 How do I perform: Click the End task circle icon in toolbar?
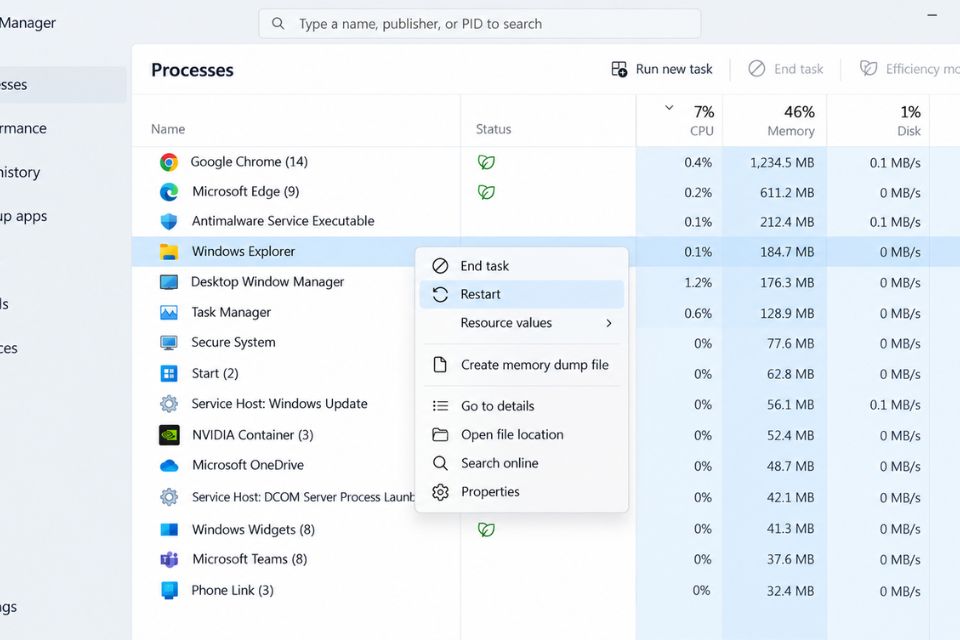click(x=757, y=69)
